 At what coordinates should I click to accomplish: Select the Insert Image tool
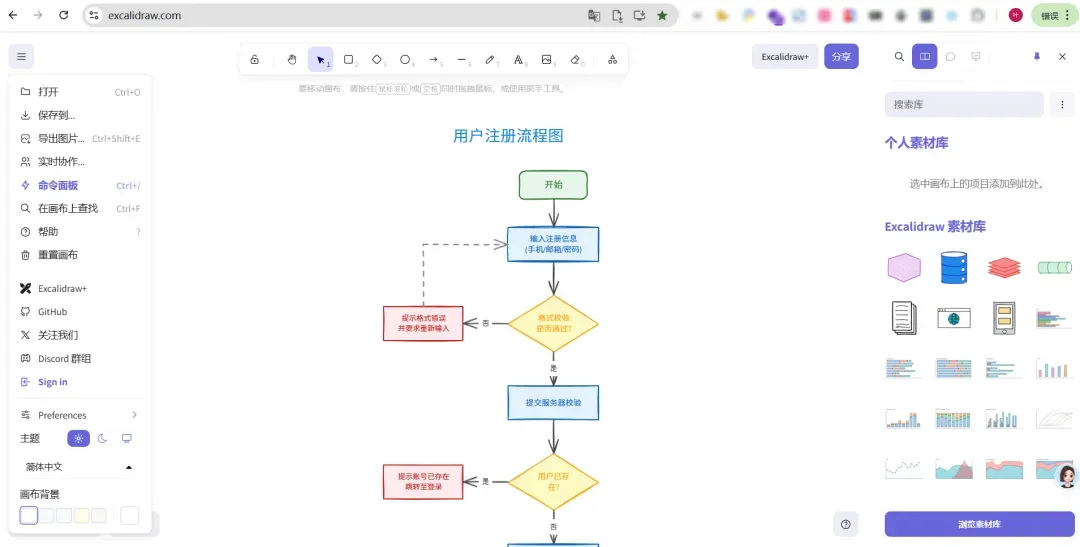(546, 60)
